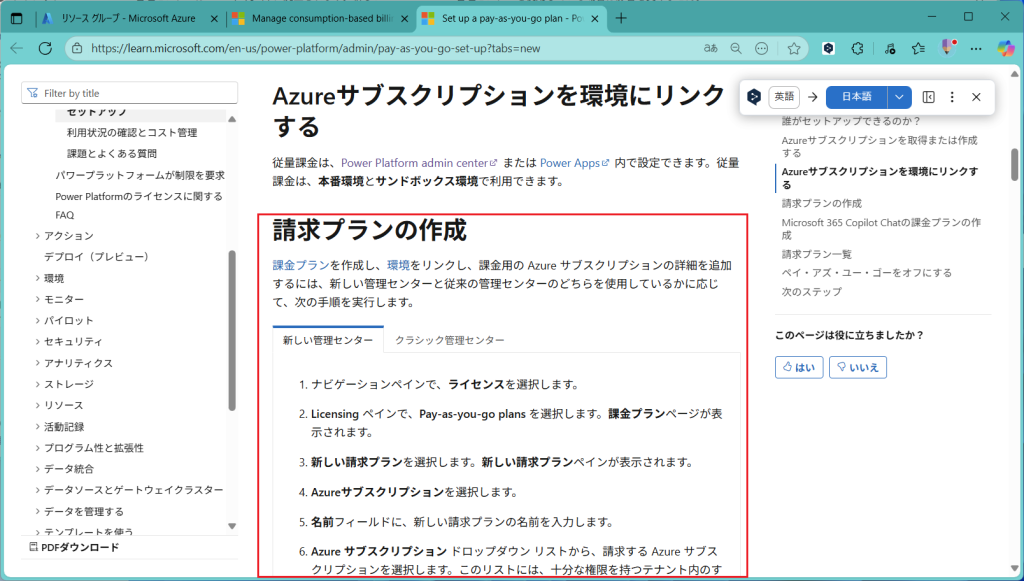
Task: Click the translator logo in popup
Action: [x=754, y=97]
